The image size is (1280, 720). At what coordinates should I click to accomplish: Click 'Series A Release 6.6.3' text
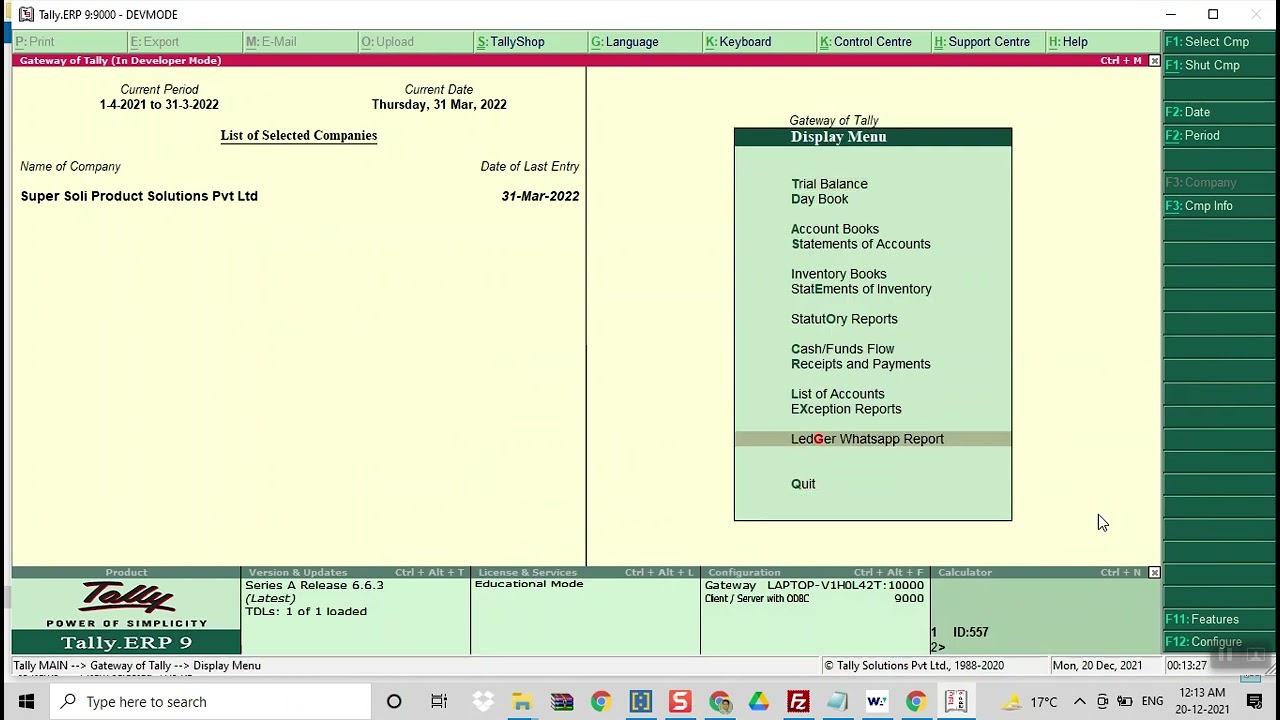pos(314,585)
